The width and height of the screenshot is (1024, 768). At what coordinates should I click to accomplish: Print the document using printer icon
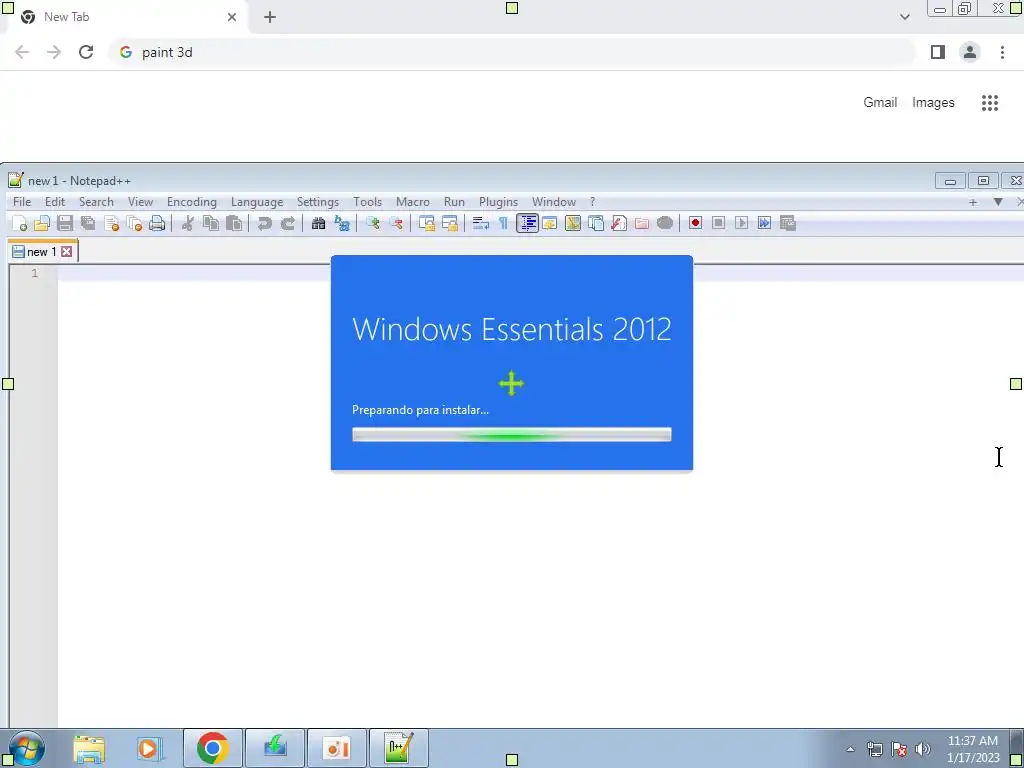click(157, 223)
